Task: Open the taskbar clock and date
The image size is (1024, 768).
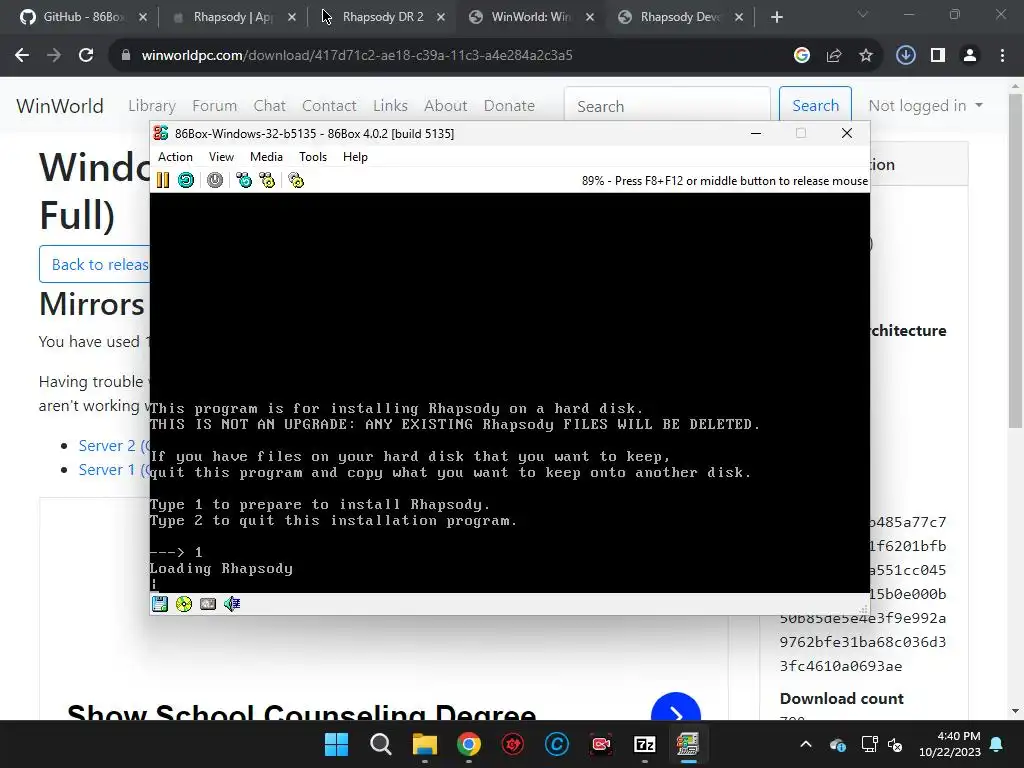Action: pyautogui.click(x=950, y=744)
